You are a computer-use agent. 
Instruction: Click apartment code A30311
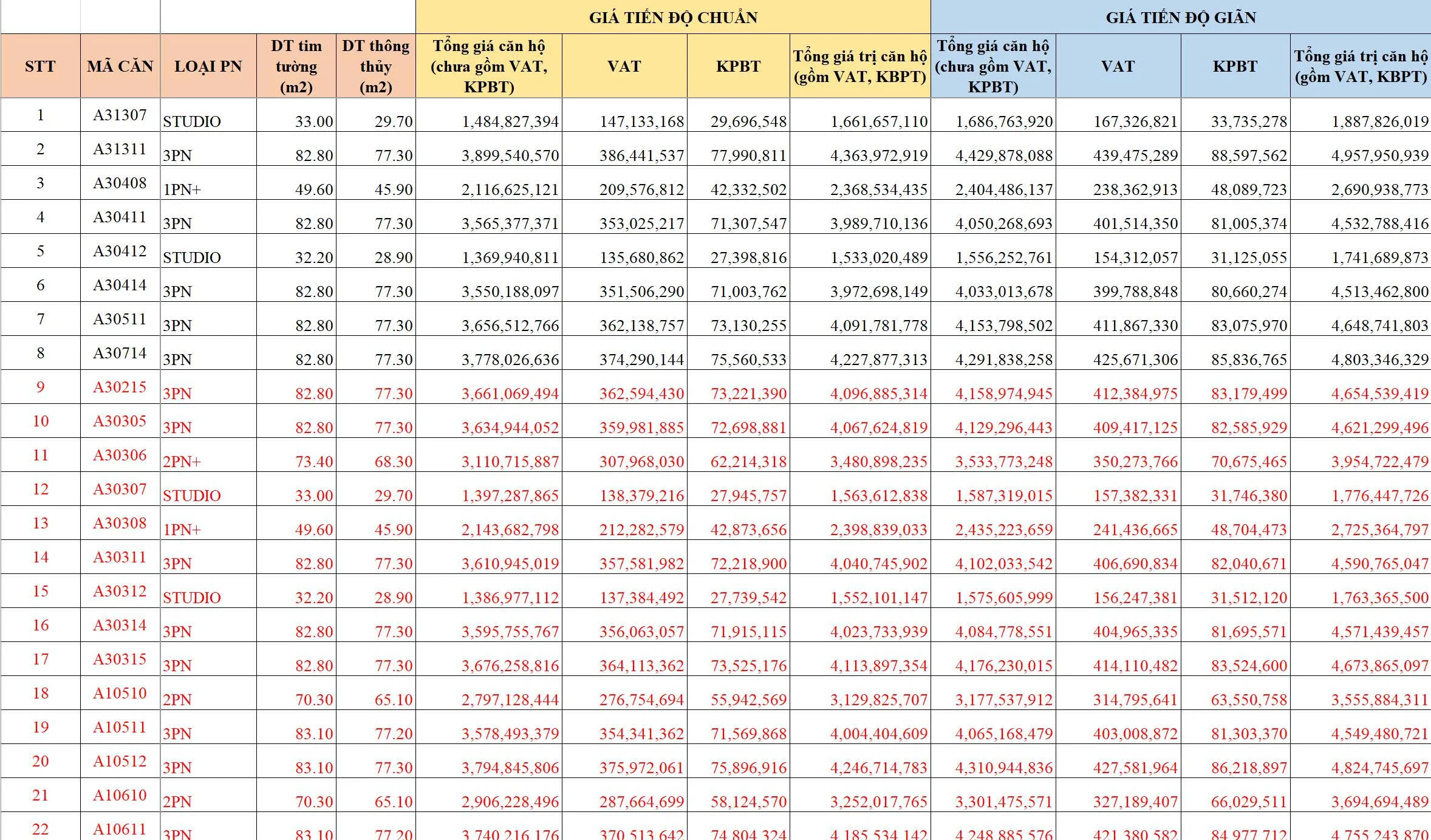(120, 557)
